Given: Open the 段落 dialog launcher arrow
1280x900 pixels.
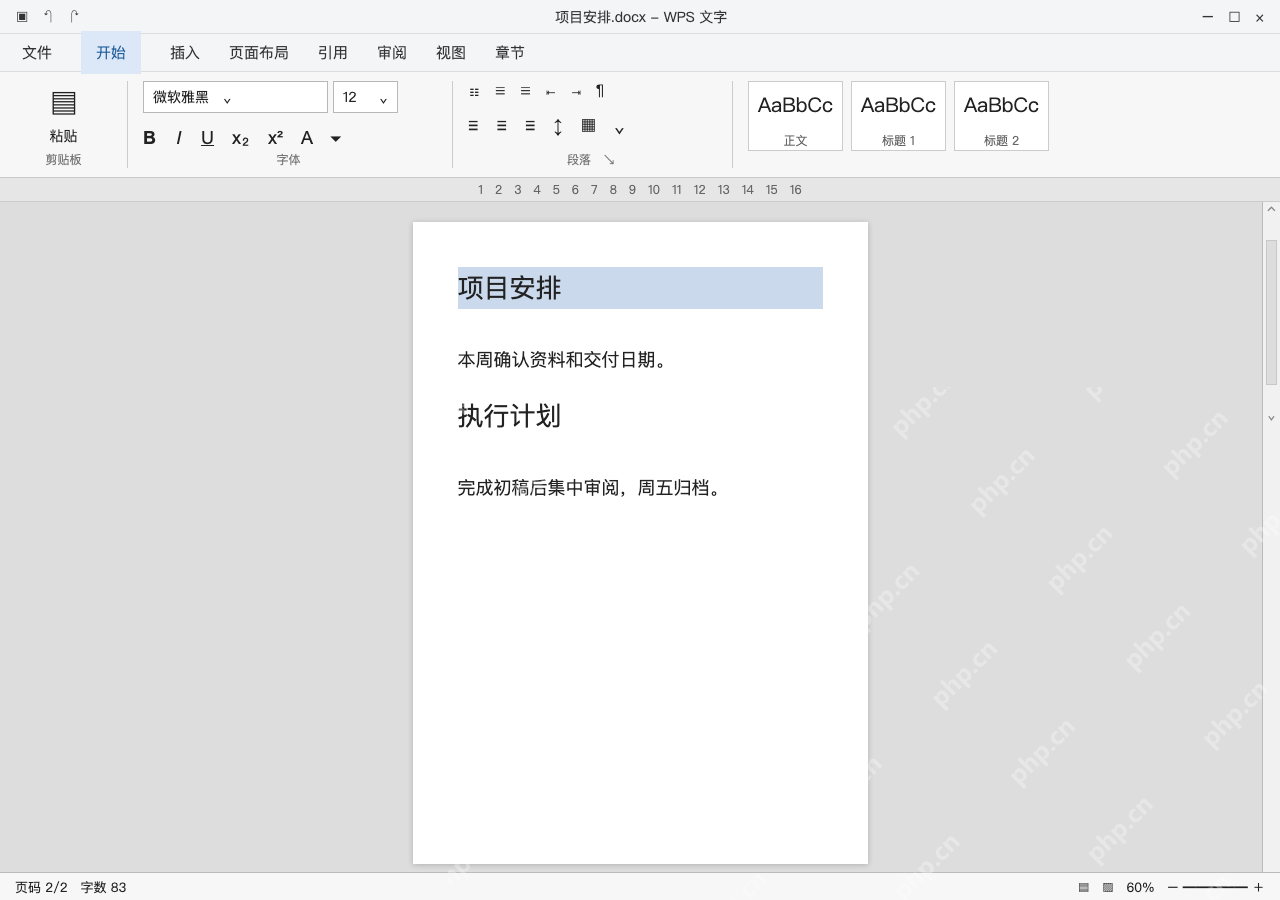Looking at the screenshot, I should 609,160.
